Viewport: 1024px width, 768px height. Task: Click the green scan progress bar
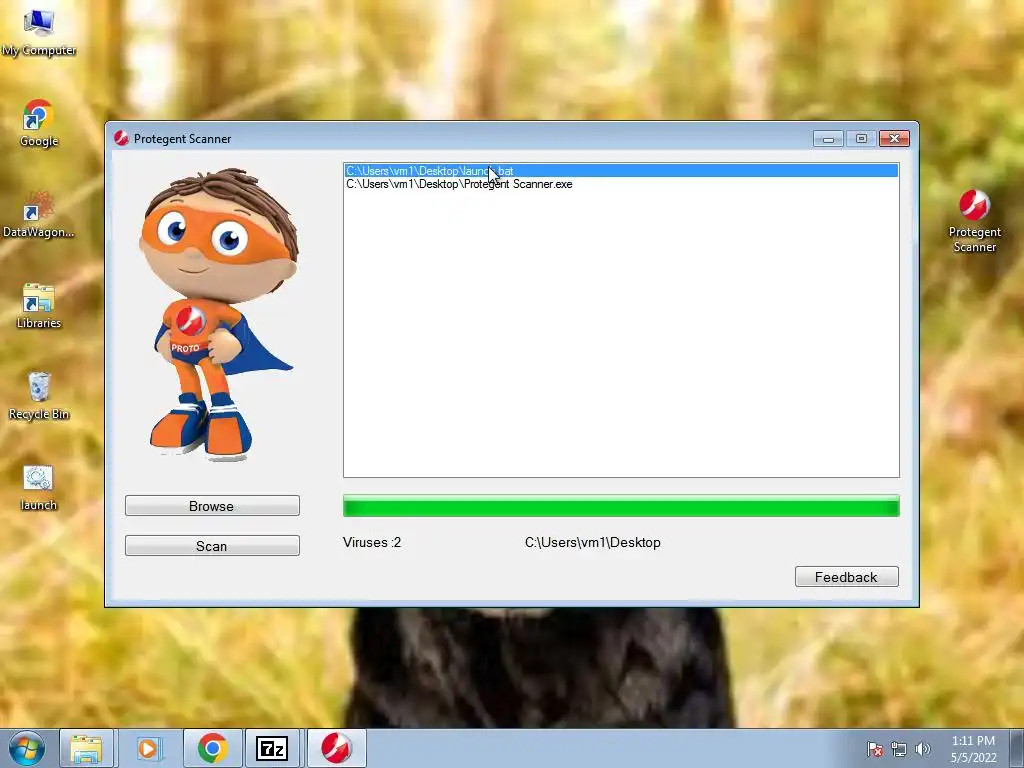click(621, 506)
